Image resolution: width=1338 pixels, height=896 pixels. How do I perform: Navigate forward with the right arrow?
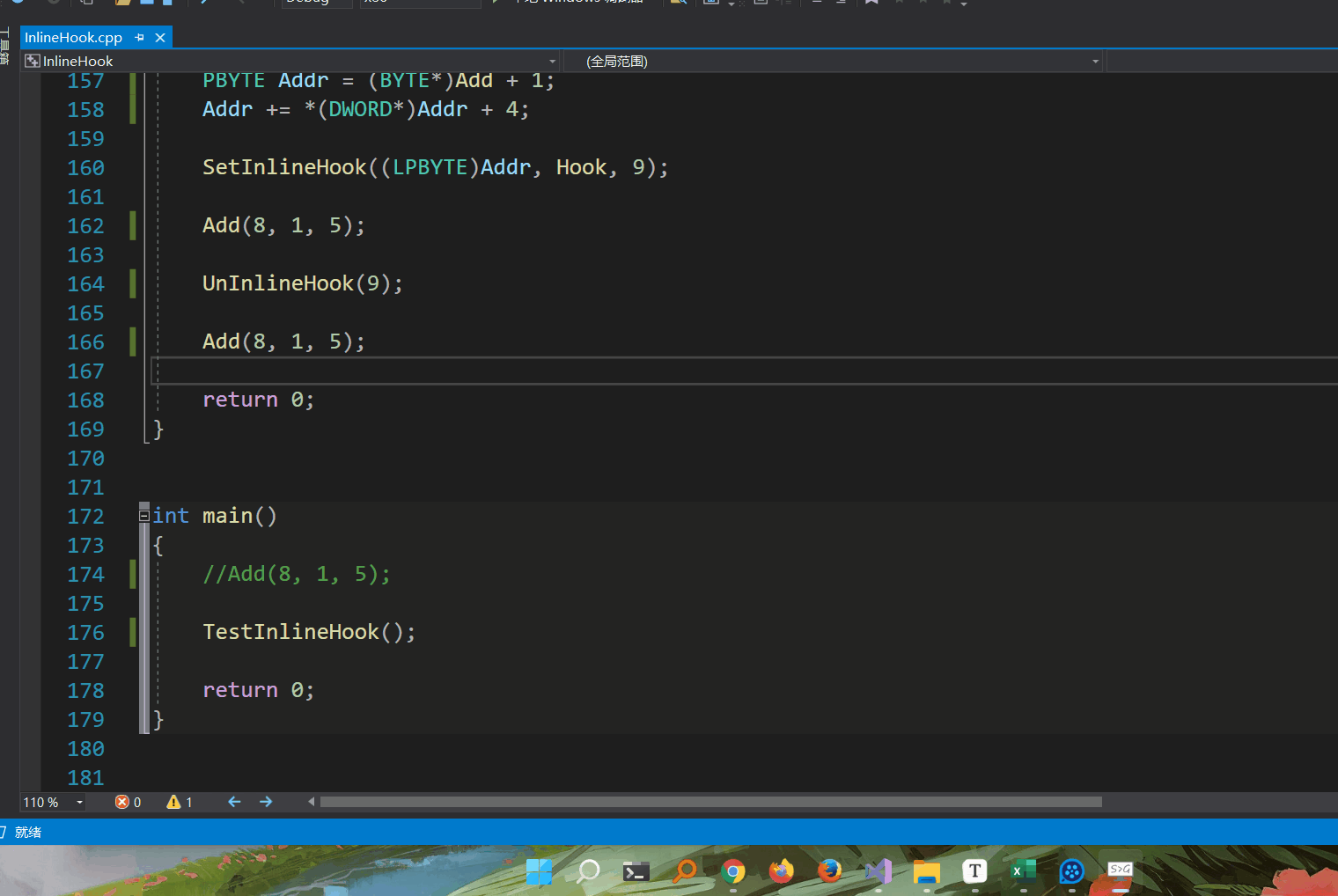pos(266,802)
